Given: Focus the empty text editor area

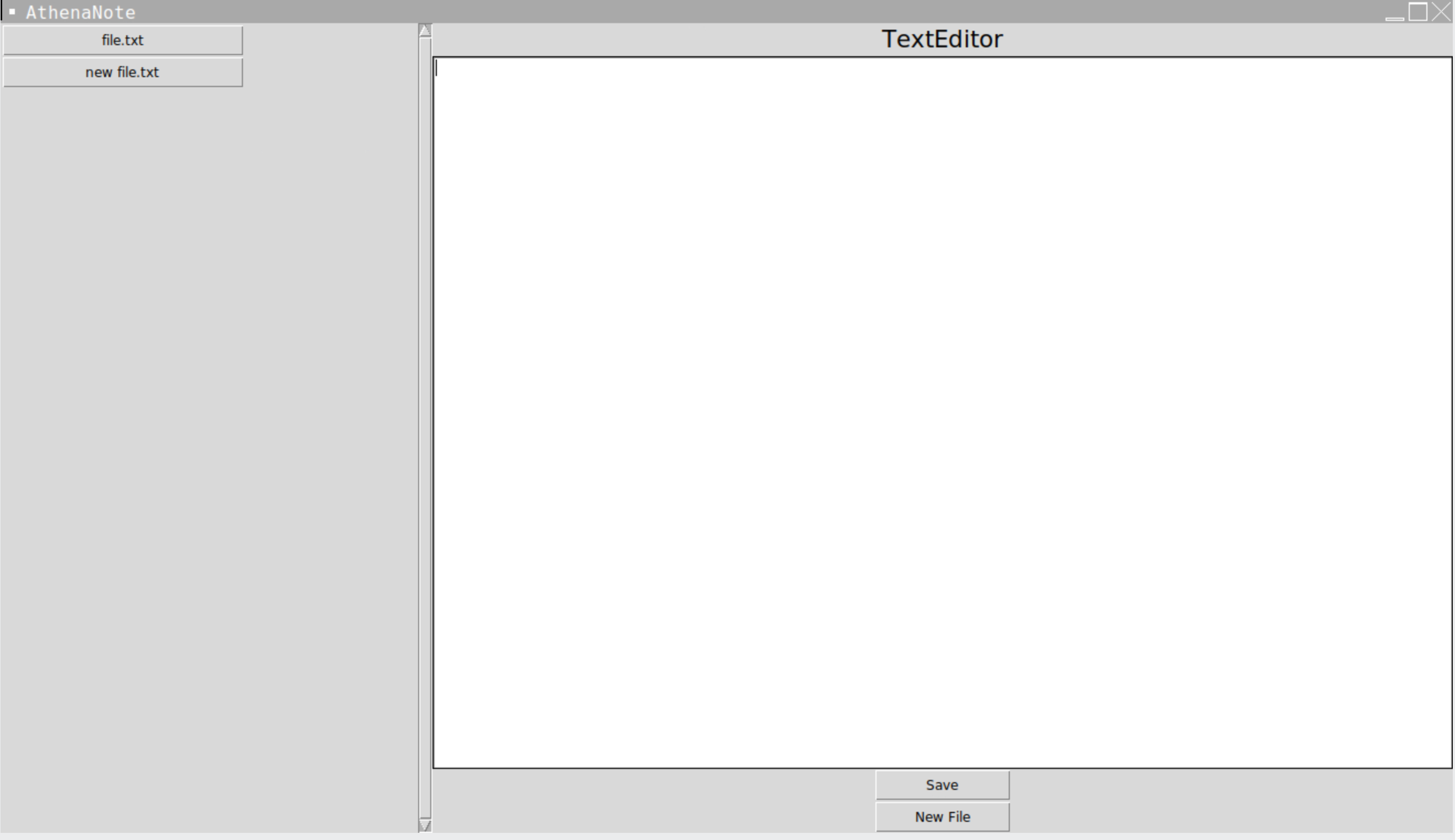Looking at the screenshot, I should [942, 413].
